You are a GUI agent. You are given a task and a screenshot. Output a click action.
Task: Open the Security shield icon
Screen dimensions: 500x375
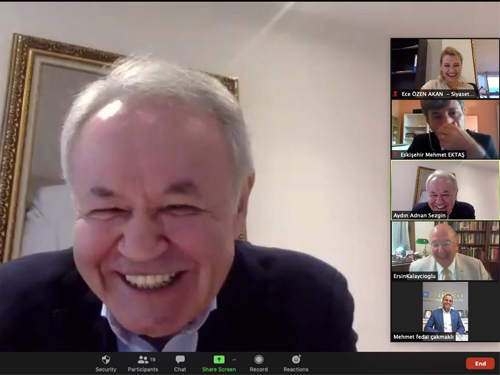[106, 359]
